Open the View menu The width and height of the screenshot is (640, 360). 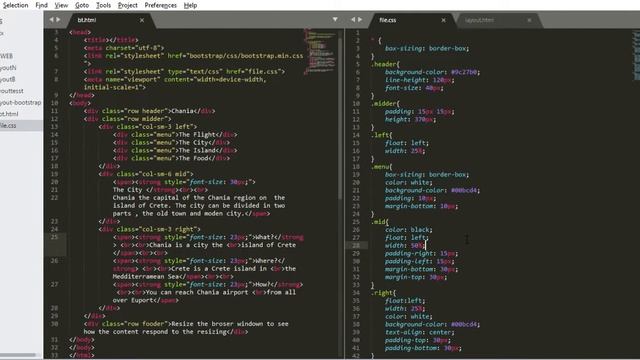point(61,5)
